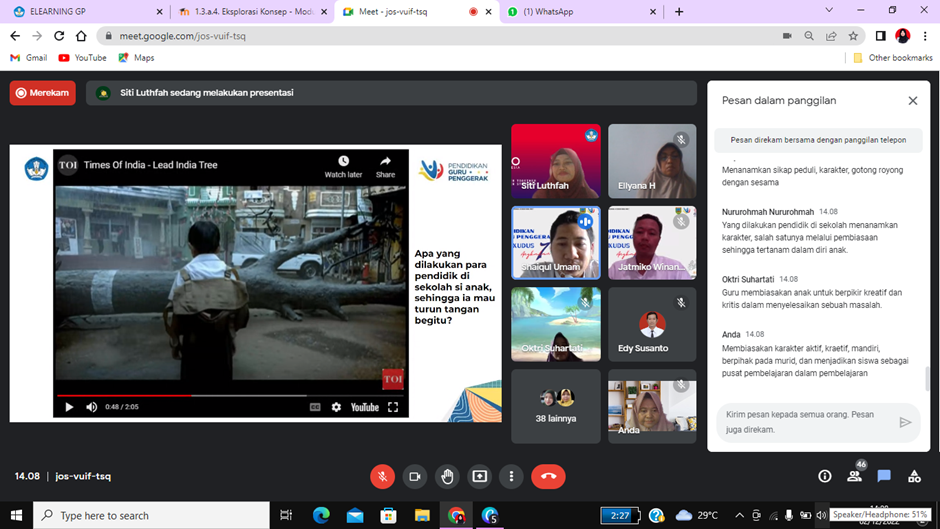This screenshot has width=940, height=529.
Task: Open the present screen option
Action: pos(480,476)
